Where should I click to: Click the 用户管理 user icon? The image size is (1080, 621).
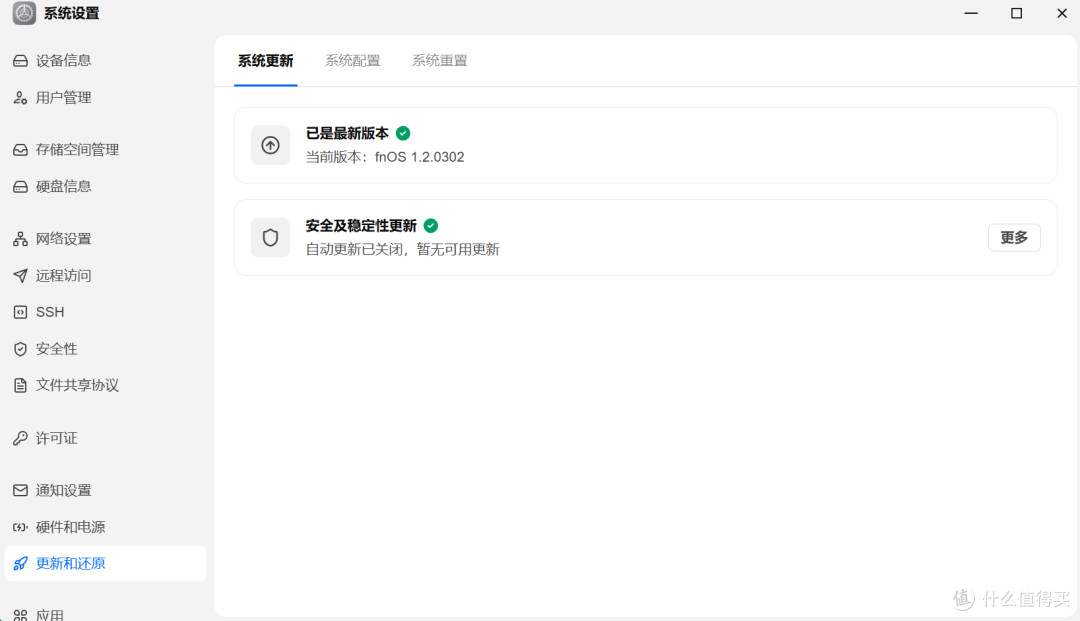point(21,98)
